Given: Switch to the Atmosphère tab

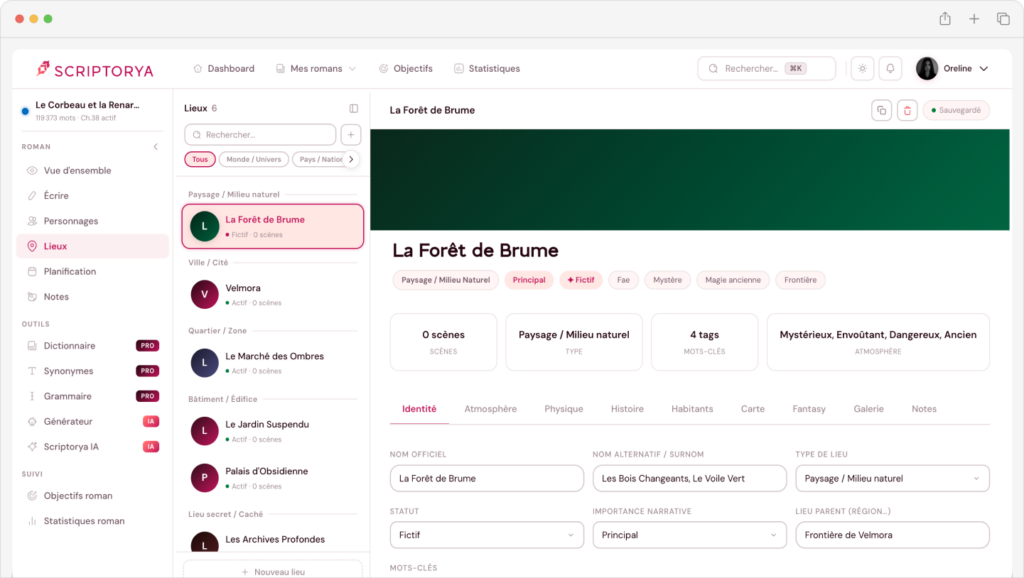Looking at the screenshot, I should [490, 409].
